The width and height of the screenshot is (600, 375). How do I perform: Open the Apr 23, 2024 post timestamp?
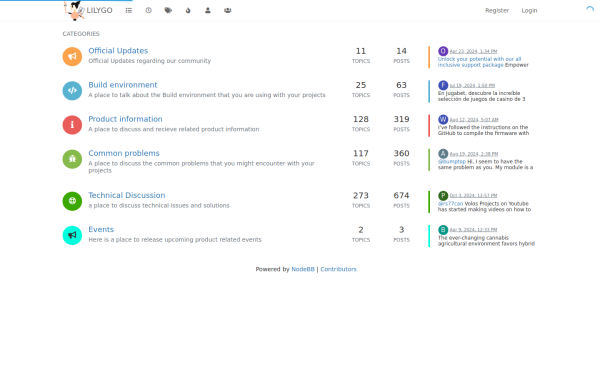click(x=473, y=51)
